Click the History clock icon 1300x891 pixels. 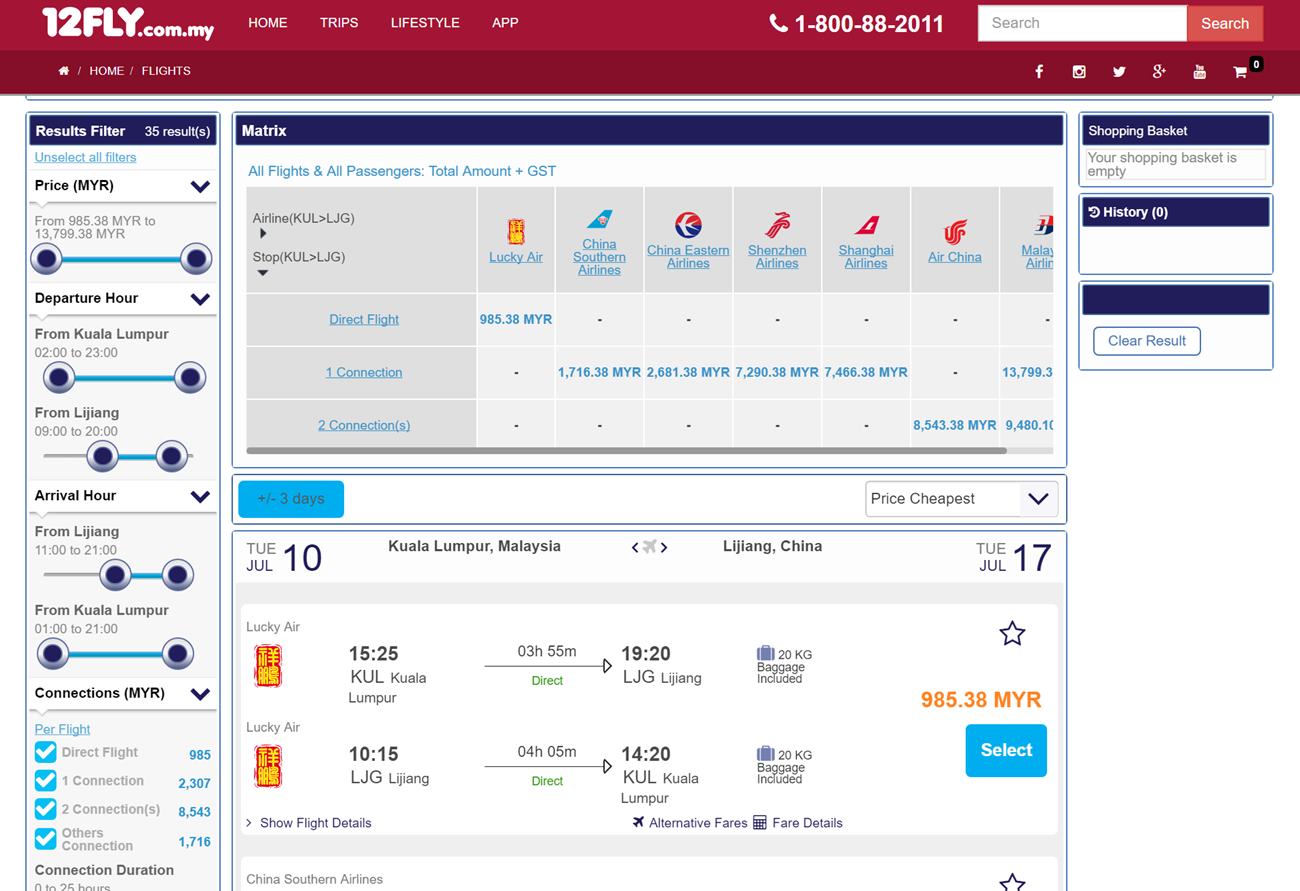pos(1094,212)
